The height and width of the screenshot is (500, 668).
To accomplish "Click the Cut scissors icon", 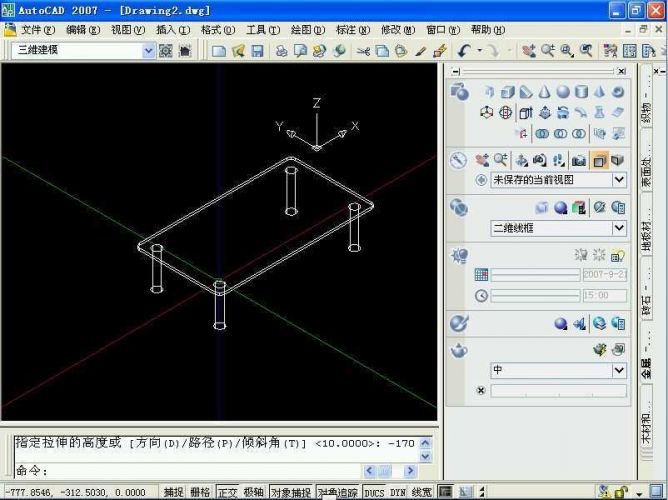I will [x=363, y=50].
